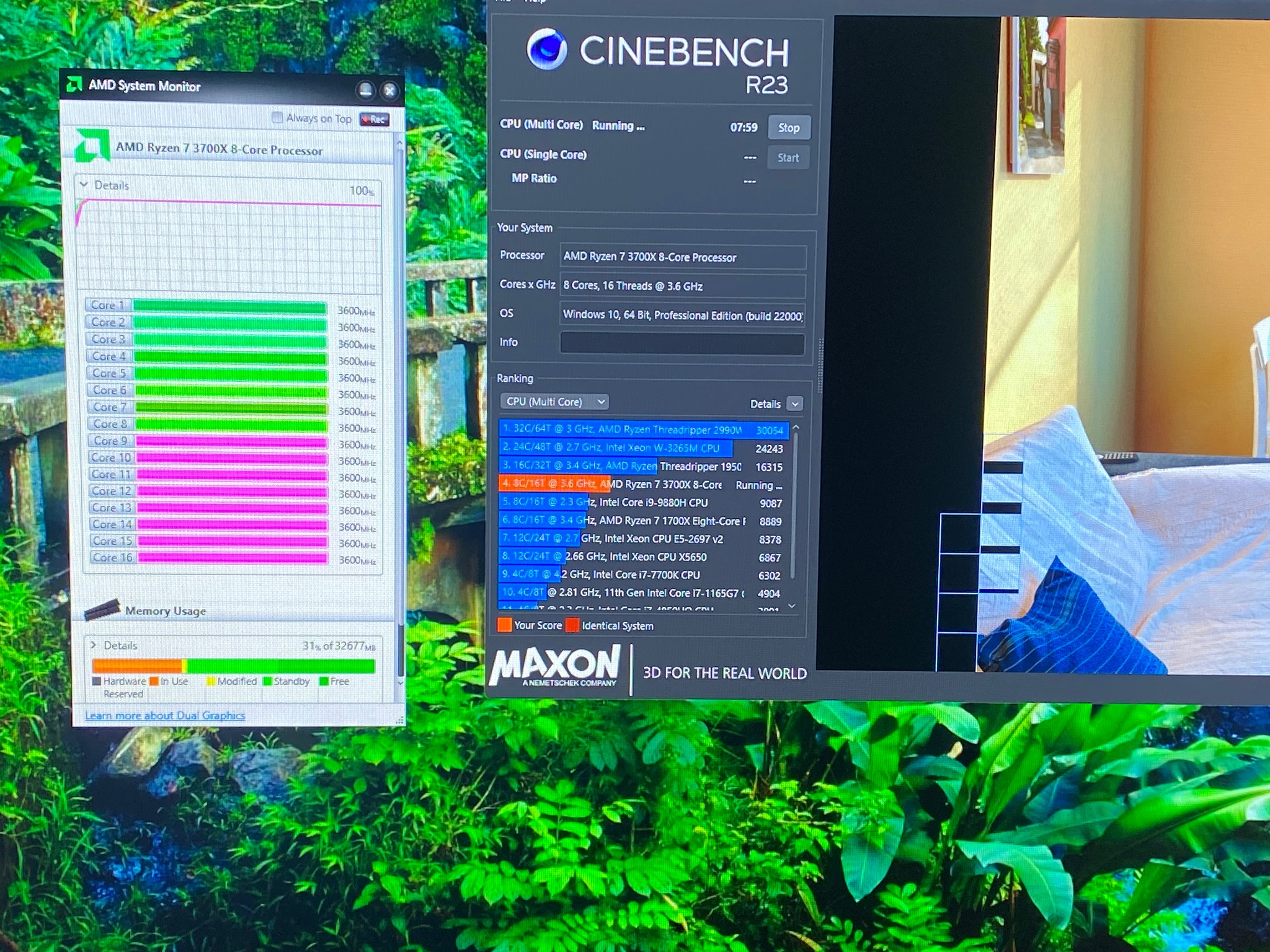1270x952 pixels.
Task: Click the Modified yellow legend swatch
Action: click(211, 681)
